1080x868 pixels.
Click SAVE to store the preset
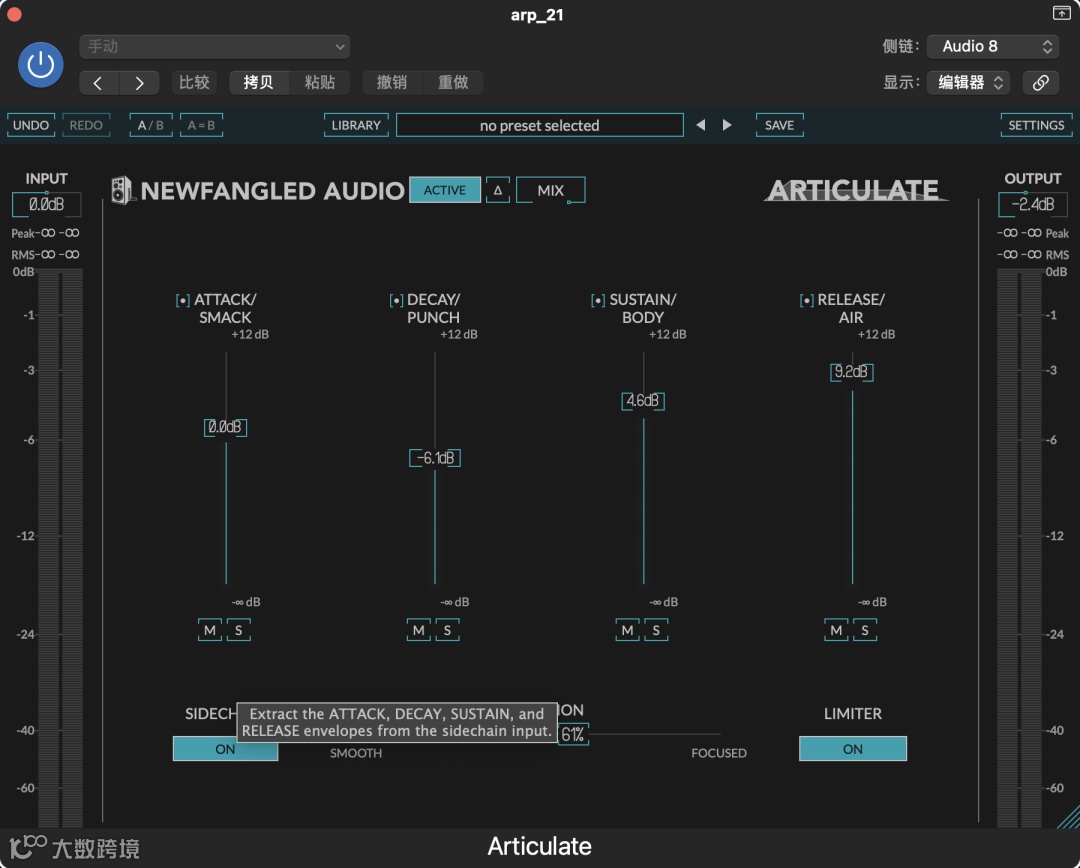tap(780, 125)
